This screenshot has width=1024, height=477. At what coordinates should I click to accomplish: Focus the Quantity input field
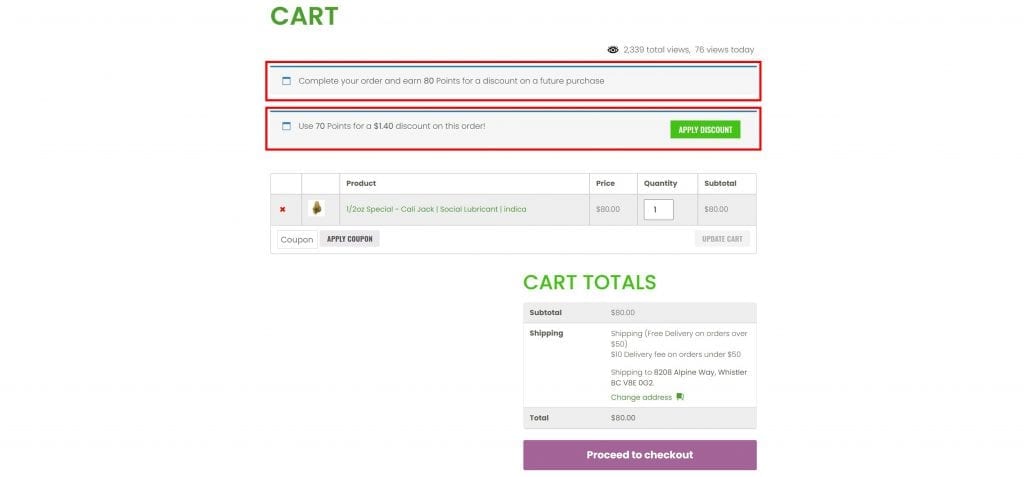[x=658, y=210]
